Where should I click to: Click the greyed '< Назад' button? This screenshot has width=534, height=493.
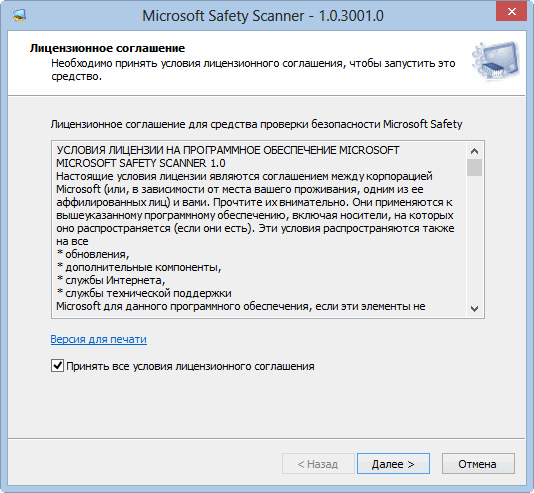click(x=318, y=464)
